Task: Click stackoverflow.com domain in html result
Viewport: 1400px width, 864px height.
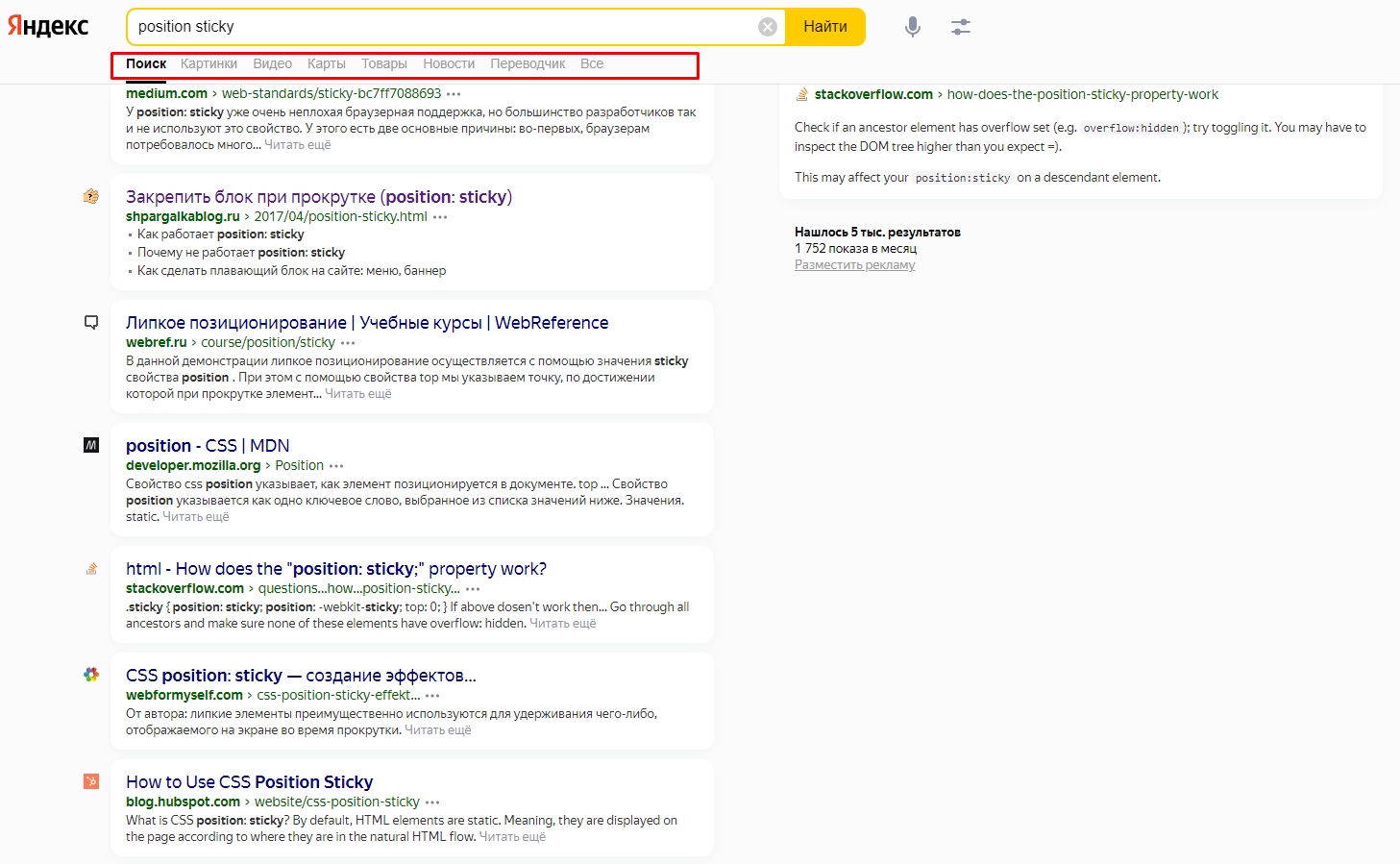Action: [x=184, y=588]
